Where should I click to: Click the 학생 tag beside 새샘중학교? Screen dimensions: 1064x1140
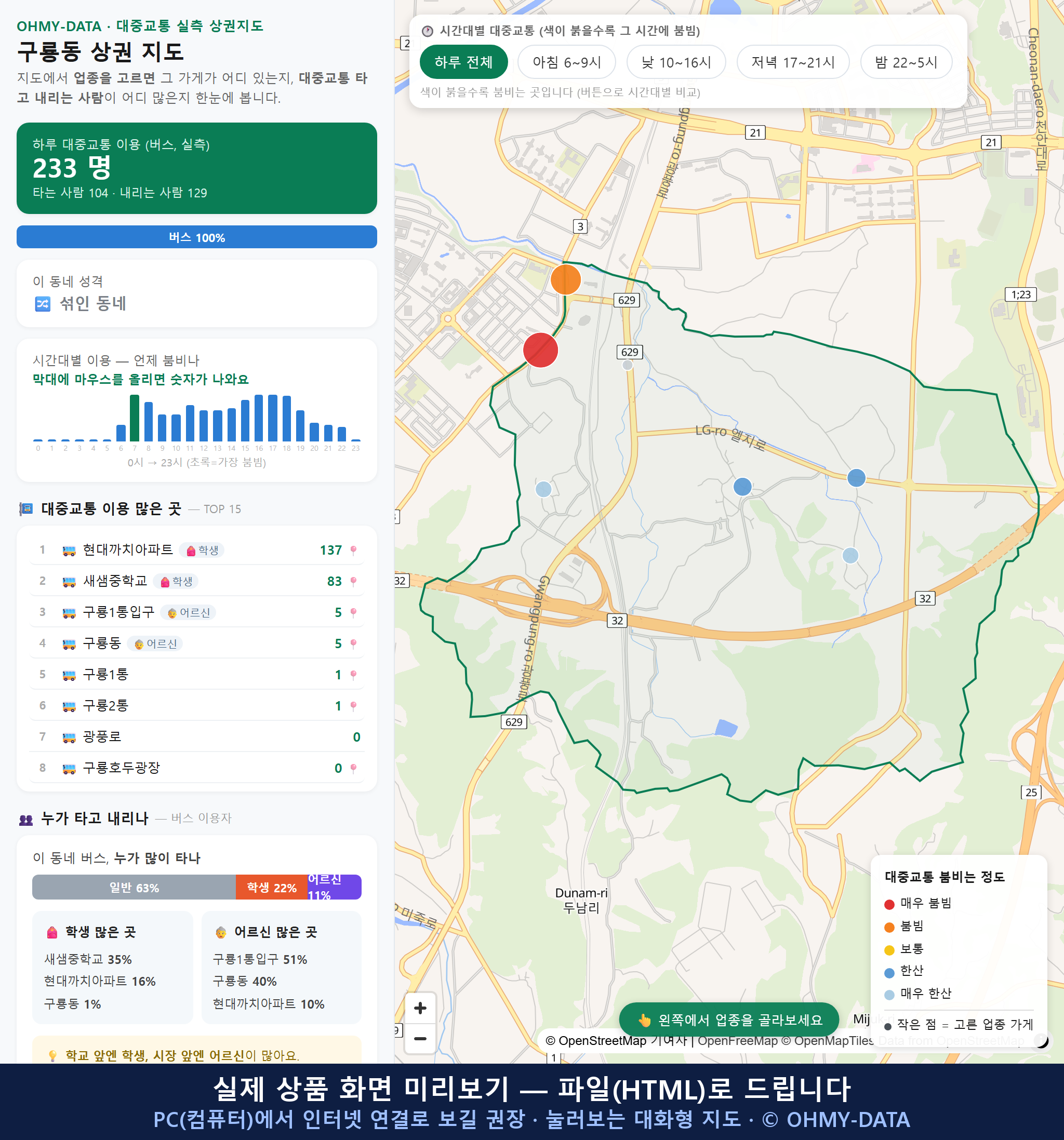(x=176, y=582)
